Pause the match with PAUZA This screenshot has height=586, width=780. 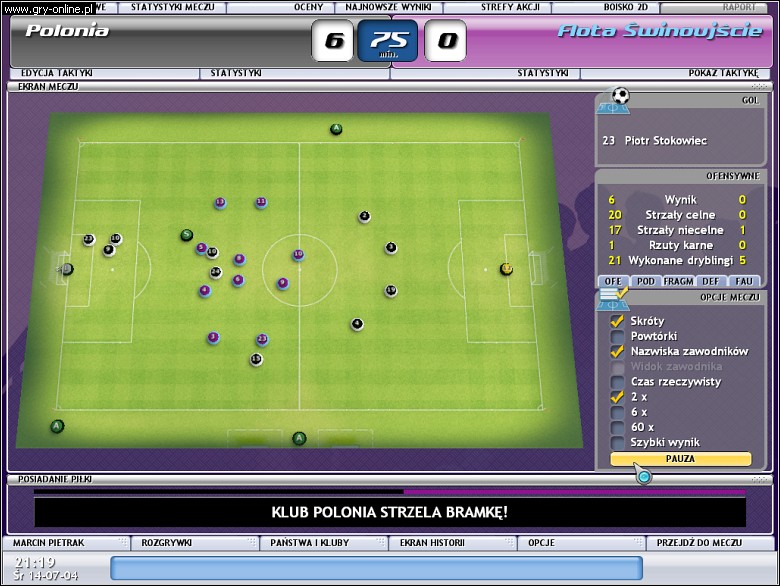click(681, 459)
